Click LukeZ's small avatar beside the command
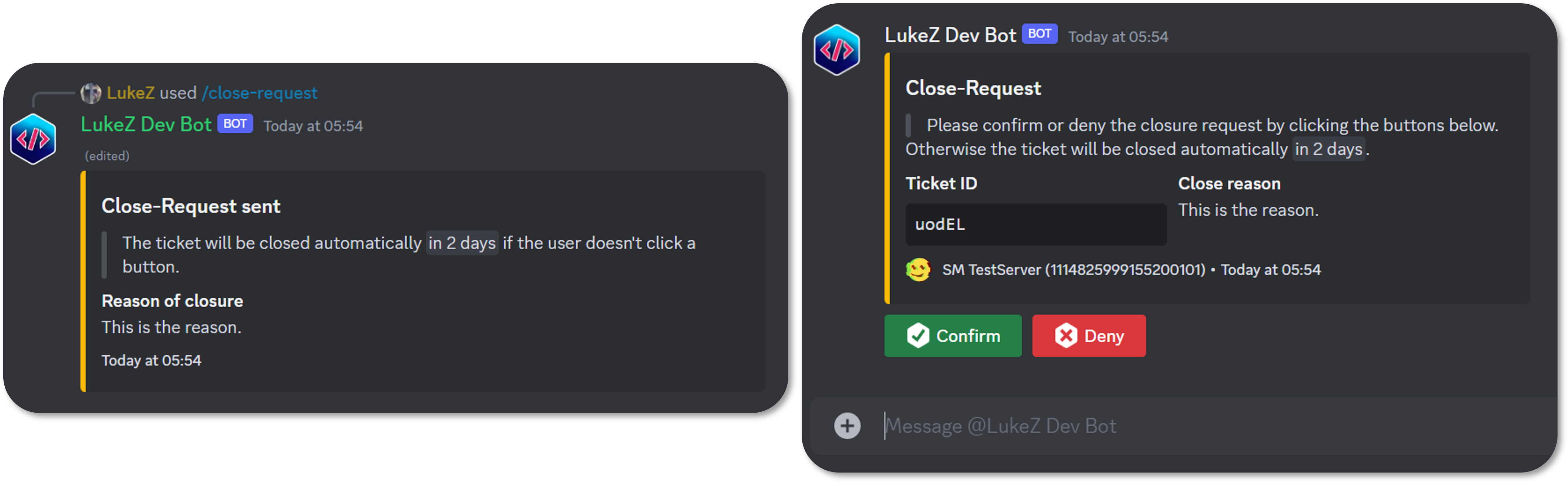 point(91,93)
